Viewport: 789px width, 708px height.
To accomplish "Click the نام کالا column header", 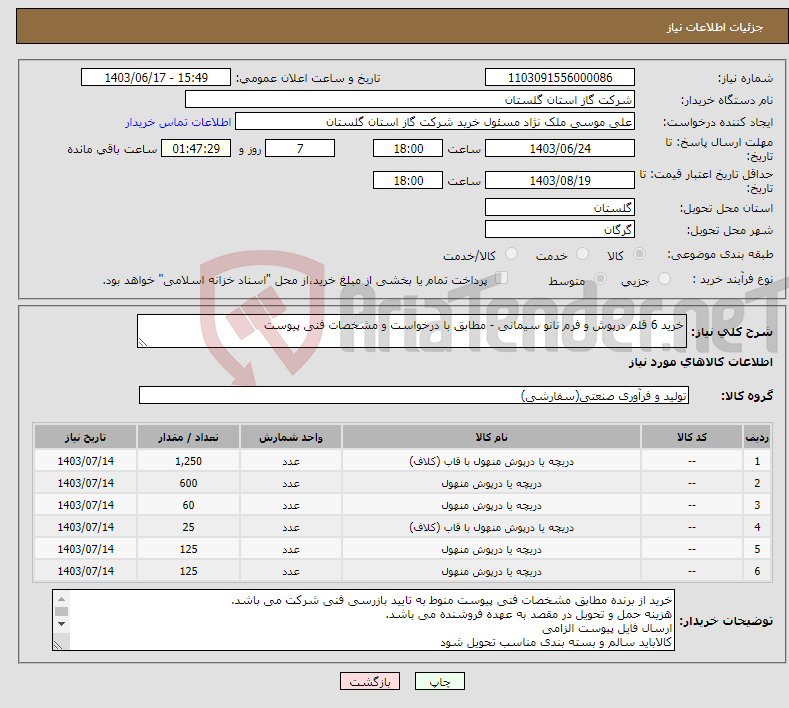I will pos(491,437).
